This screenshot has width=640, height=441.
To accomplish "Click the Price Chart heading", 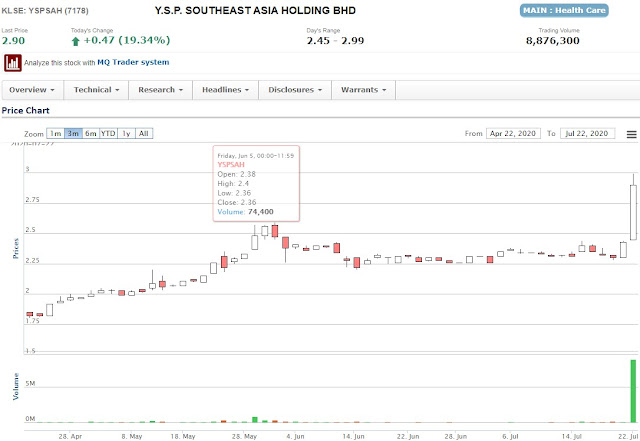I will click(25, 111).
